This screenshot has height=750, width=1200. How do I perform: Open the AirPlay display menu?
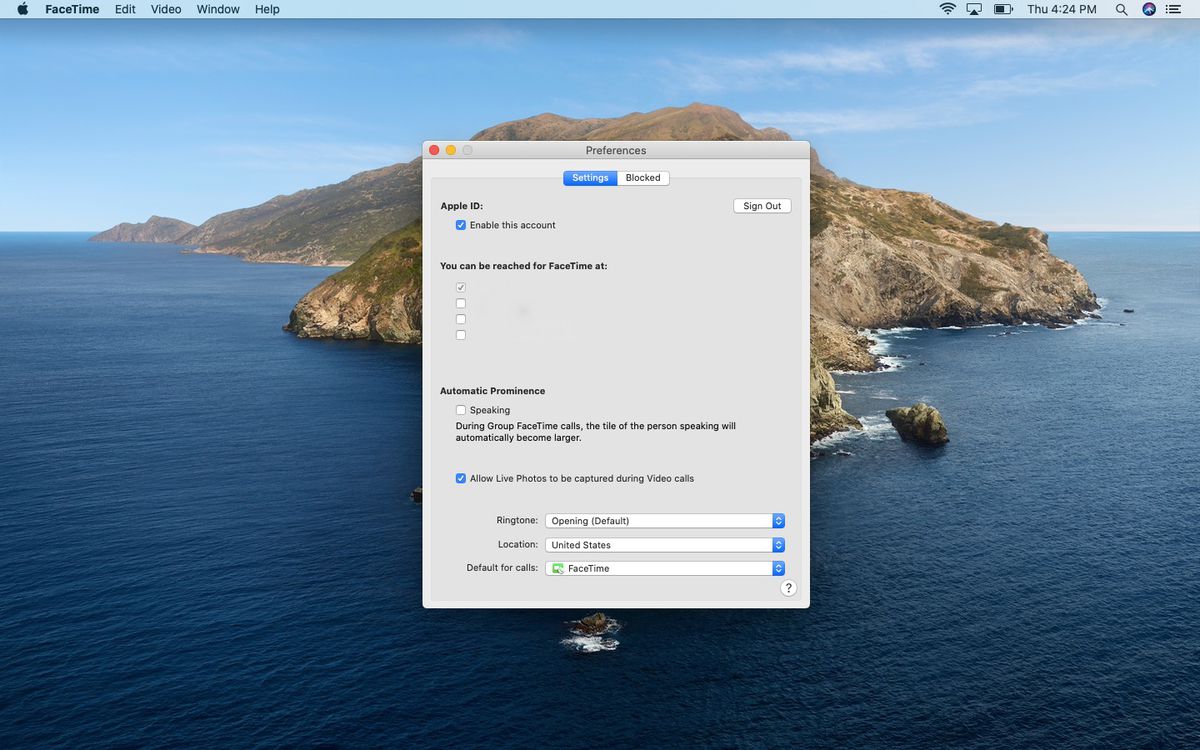pyautogui.click(x=974, y=9)
